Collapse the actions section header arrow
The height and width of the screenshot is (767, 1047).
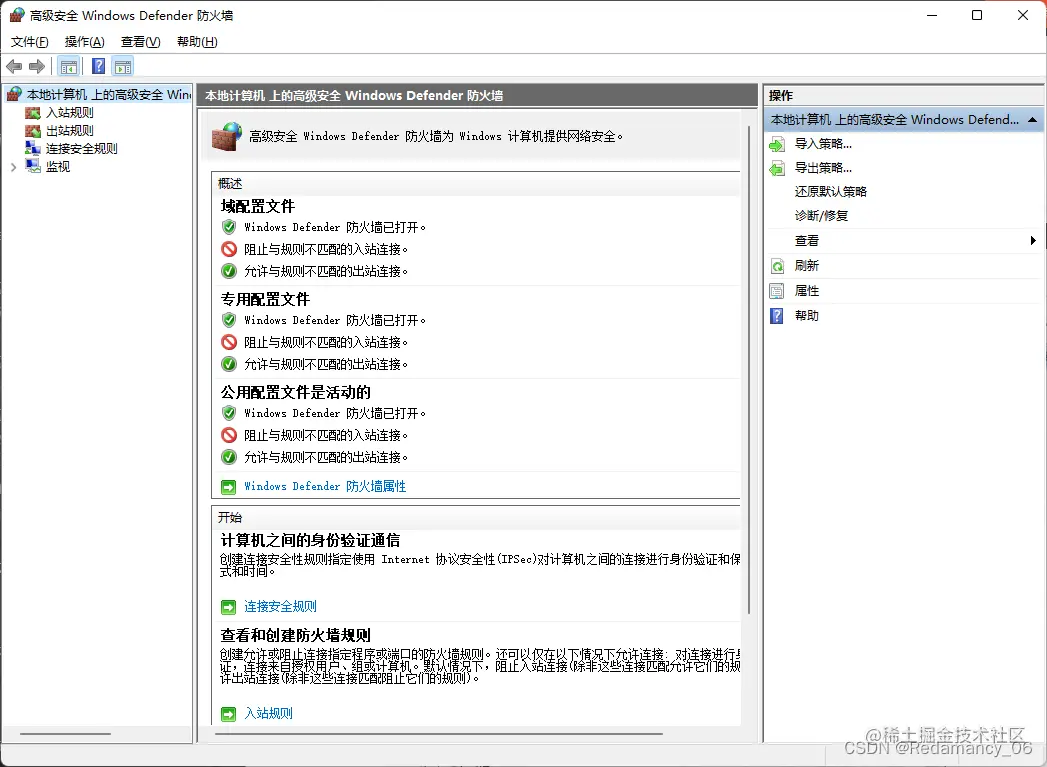(x=1032, y=120)
